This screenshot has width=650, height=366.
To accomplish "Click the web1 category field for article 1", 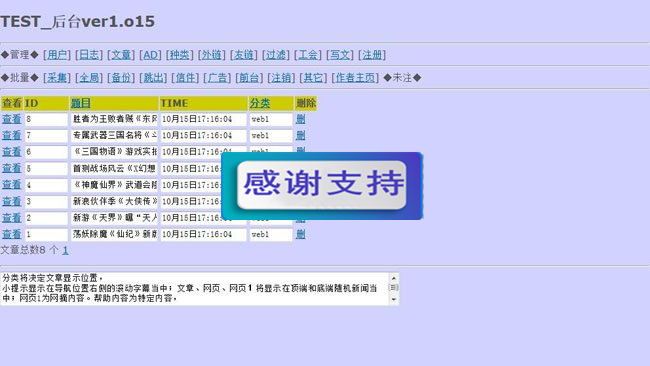I will [271, 235].
